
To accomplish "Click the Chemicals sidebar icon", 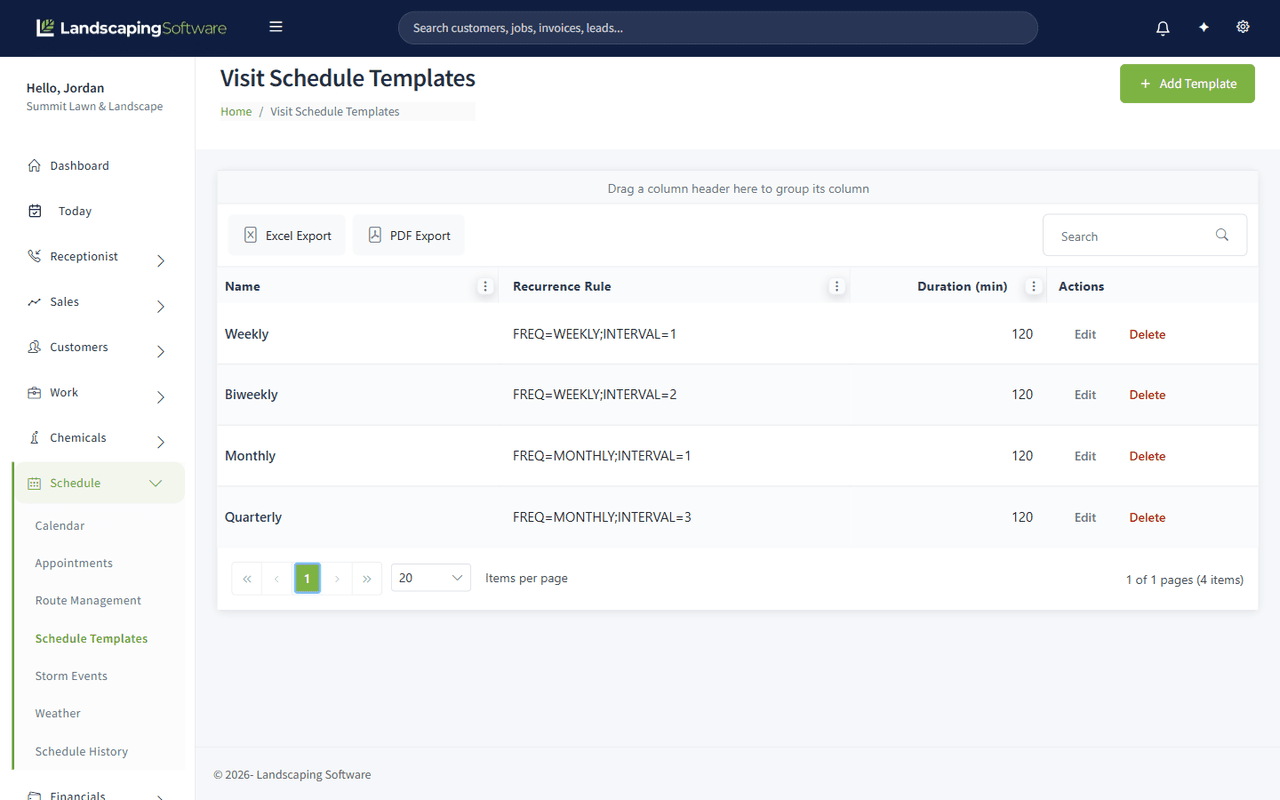I will tap(35, 438).
